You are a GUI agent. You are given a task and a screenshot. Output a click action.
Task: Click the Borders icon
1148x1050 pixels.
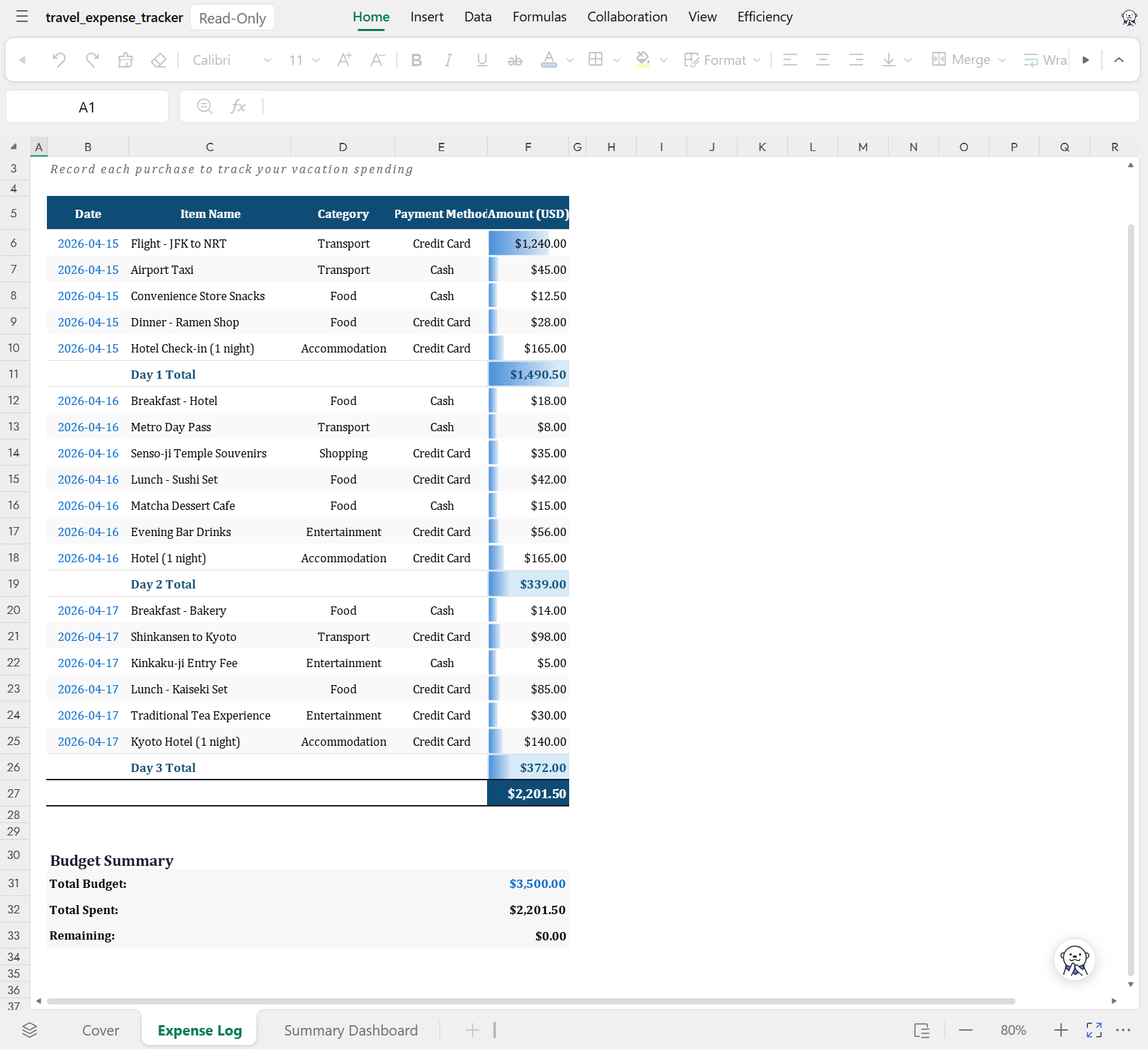point(595,60)
